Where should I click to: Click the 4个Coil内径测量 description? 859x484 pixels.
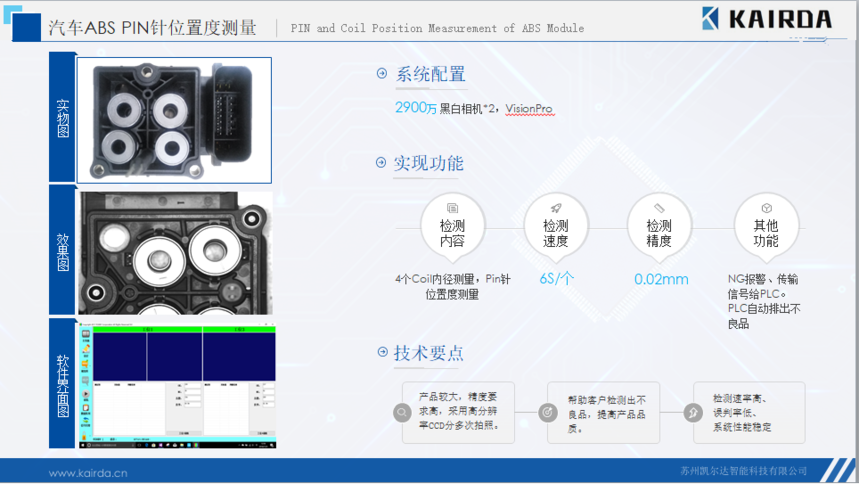[x=453, y=287]
